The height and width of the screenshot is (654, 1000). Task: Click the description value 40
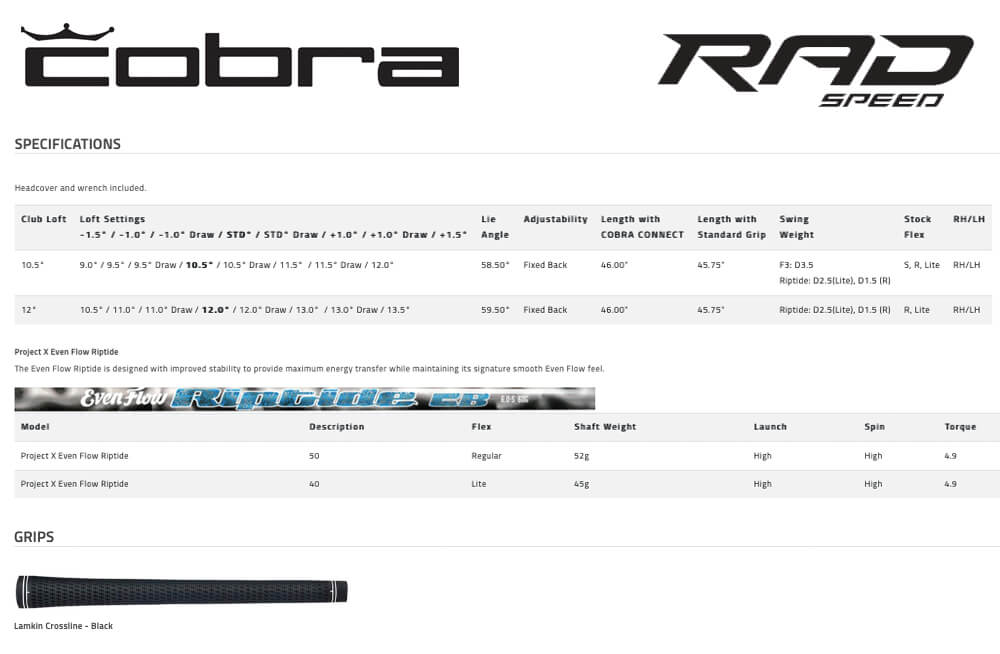314,484
